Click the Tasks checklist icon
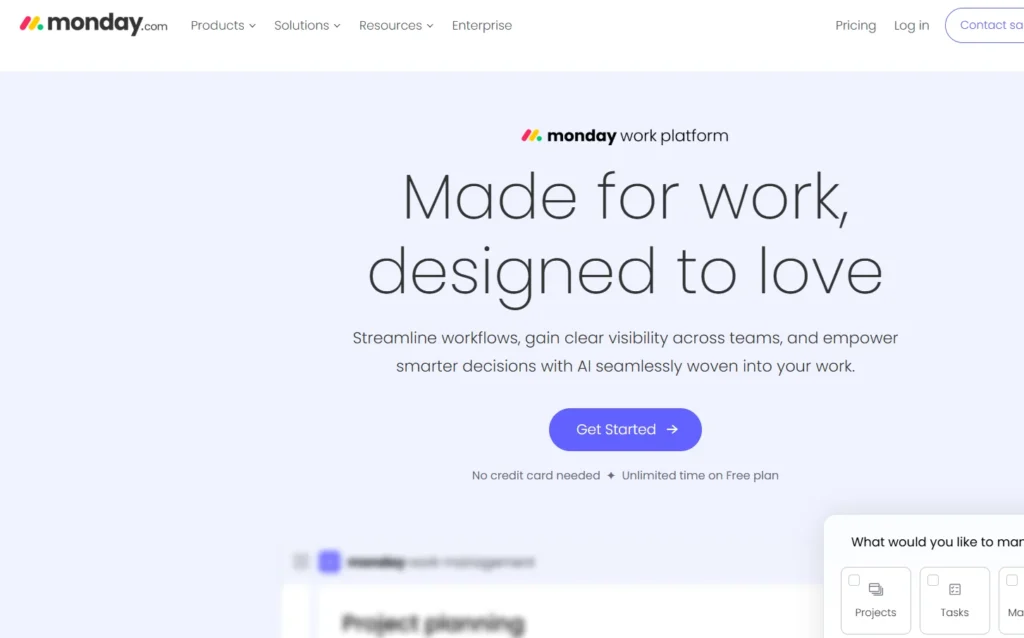The image size is (1024, 638). pos(955,590)
